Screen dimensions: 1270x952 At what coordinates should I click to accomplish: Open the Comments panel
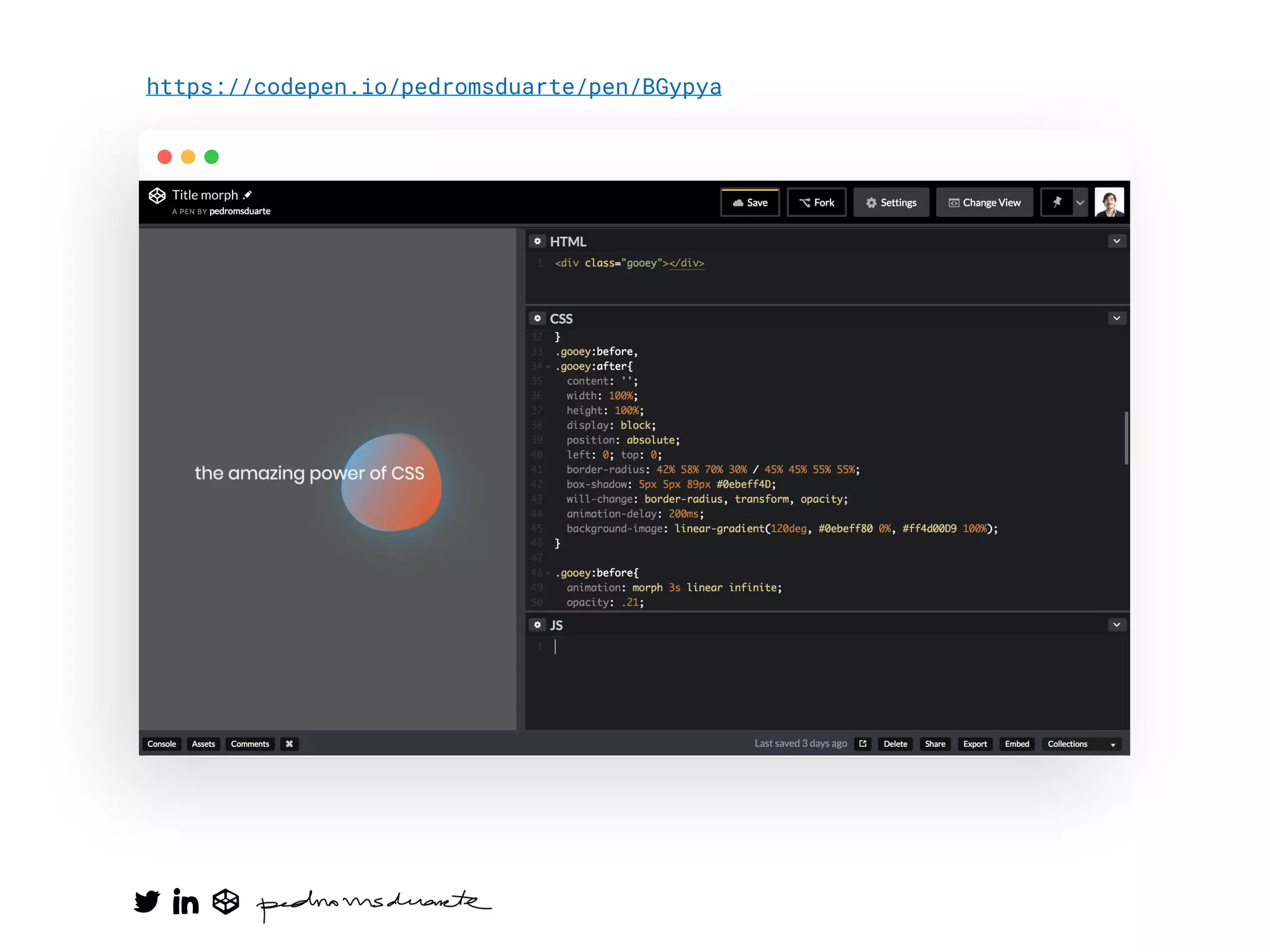250,744
